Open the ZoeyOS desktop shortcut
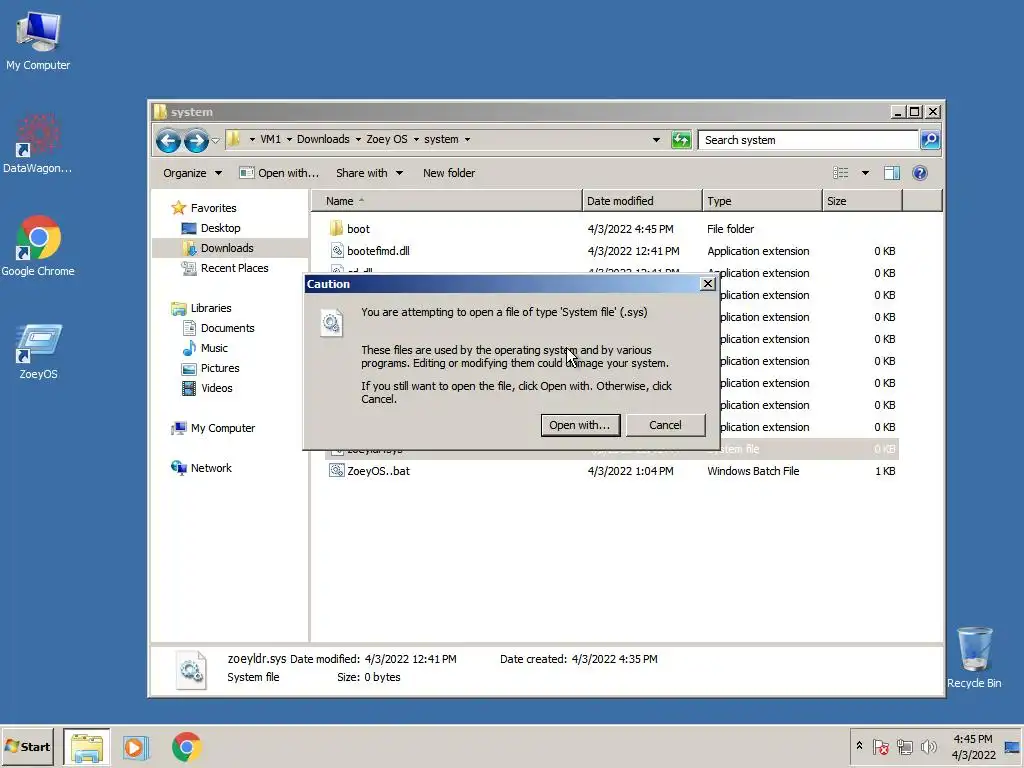The image size is (1024, 768). point(38,351)
